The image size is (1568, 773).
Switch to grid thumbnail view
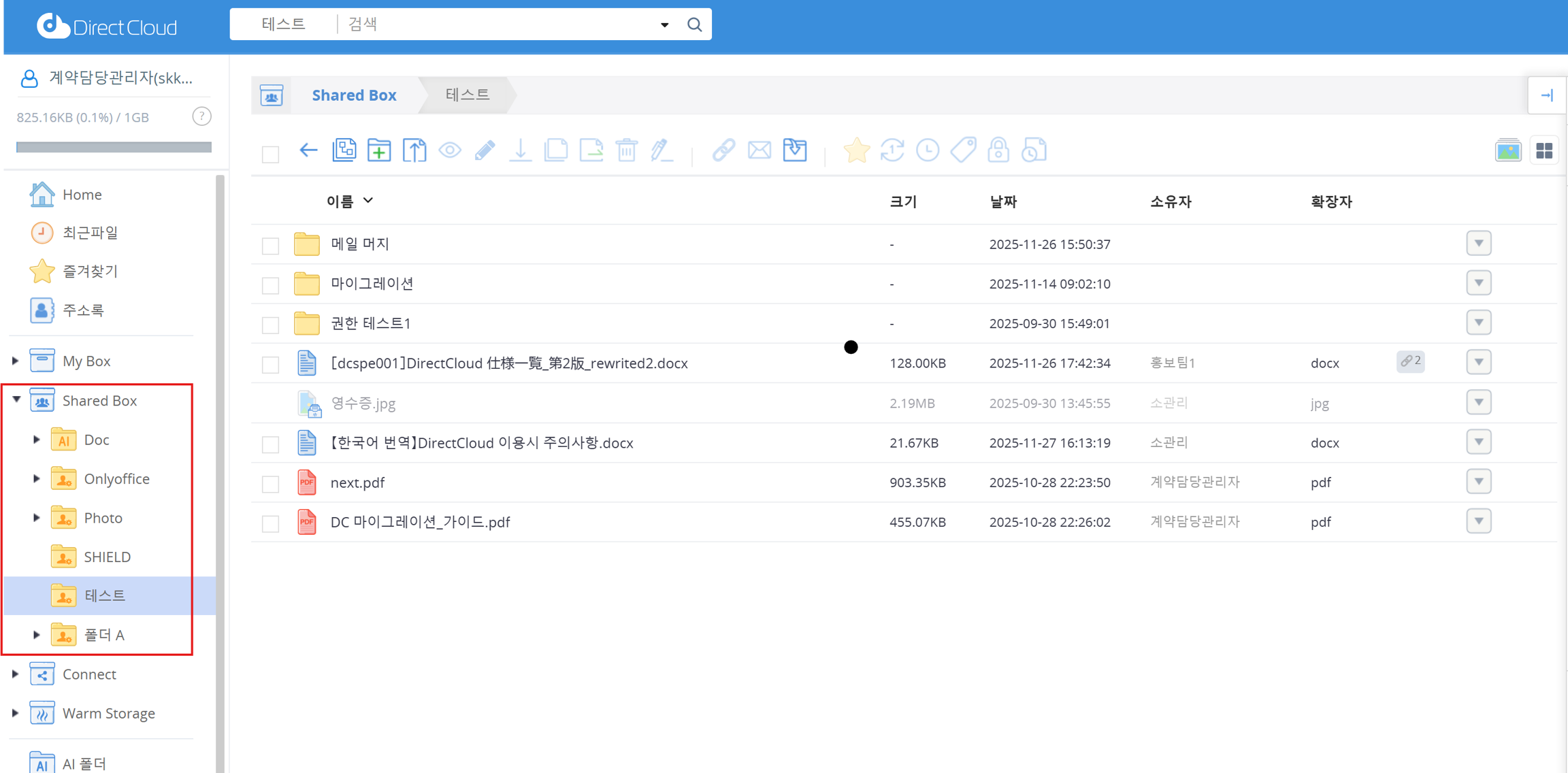coord(1544,150)
